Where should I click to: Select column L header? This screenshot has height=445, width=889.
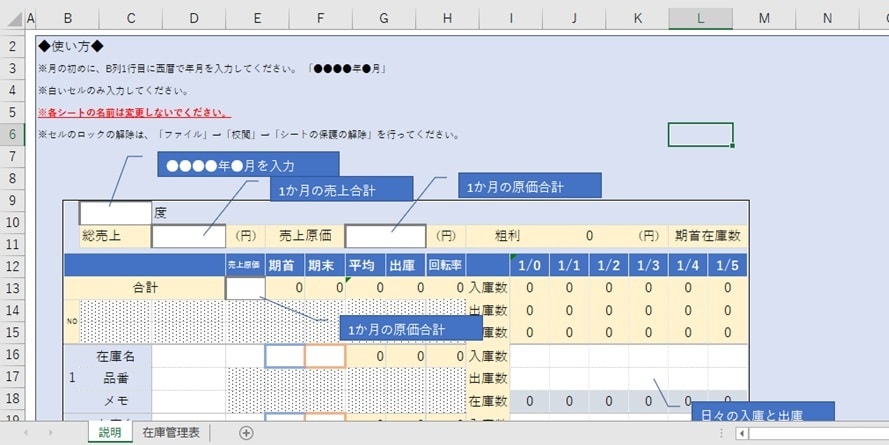tap(701, 19)
